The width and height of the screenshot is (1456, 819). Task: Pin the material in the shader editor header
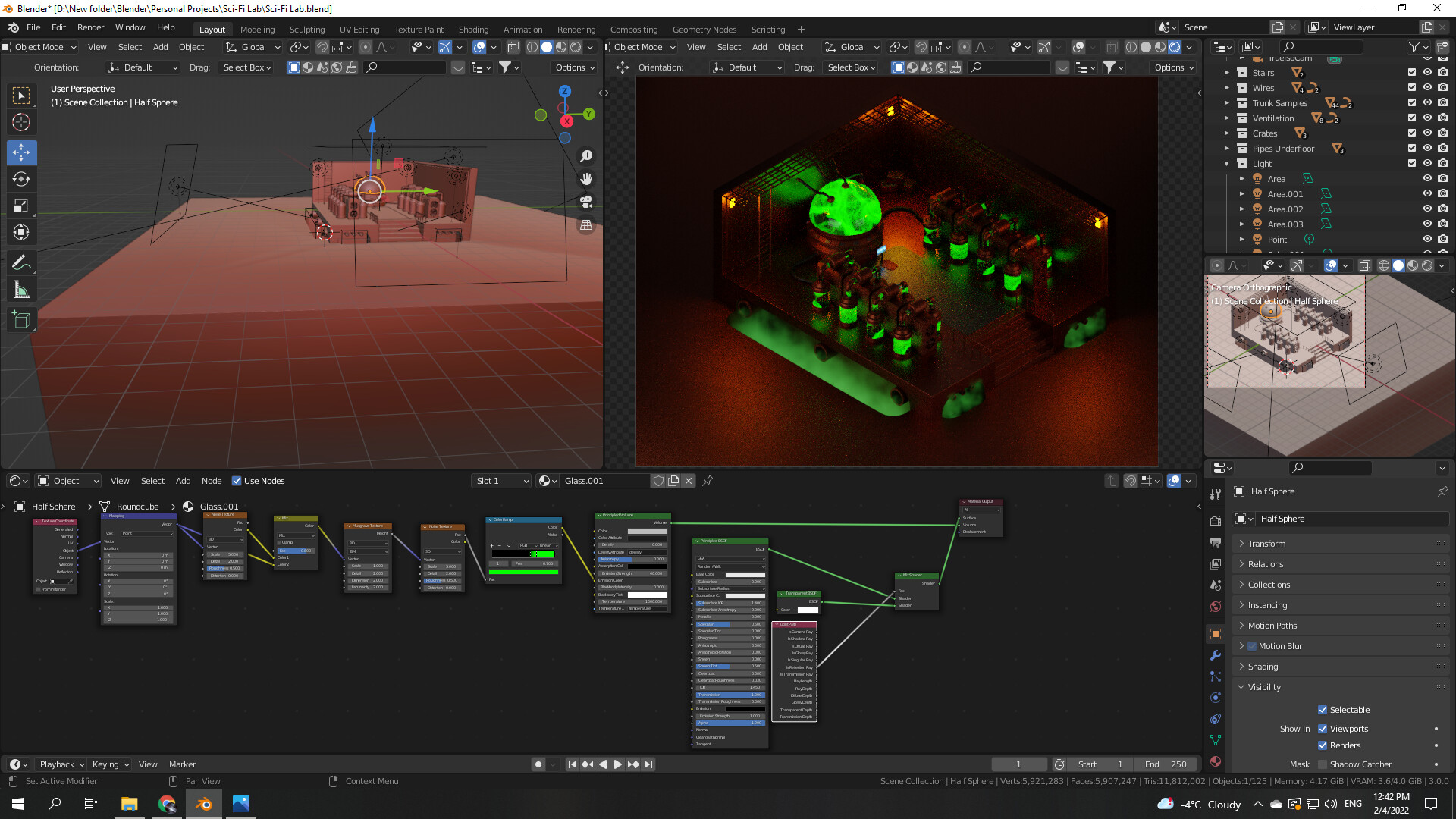[x=708, y=481]
